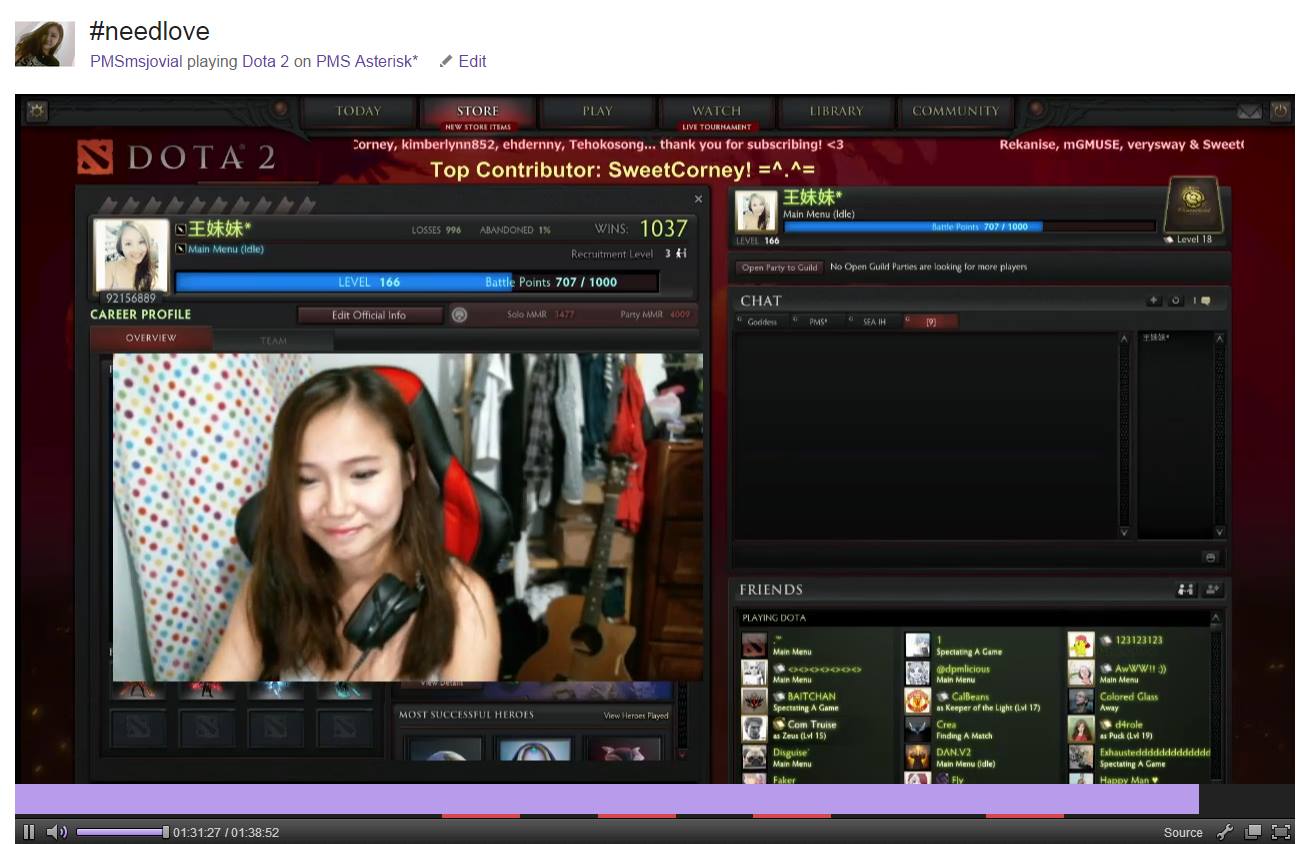Screen dimensions: 1299x844
Task: Open Dota 2 settings gear icon
Action: tap(37, 111)
